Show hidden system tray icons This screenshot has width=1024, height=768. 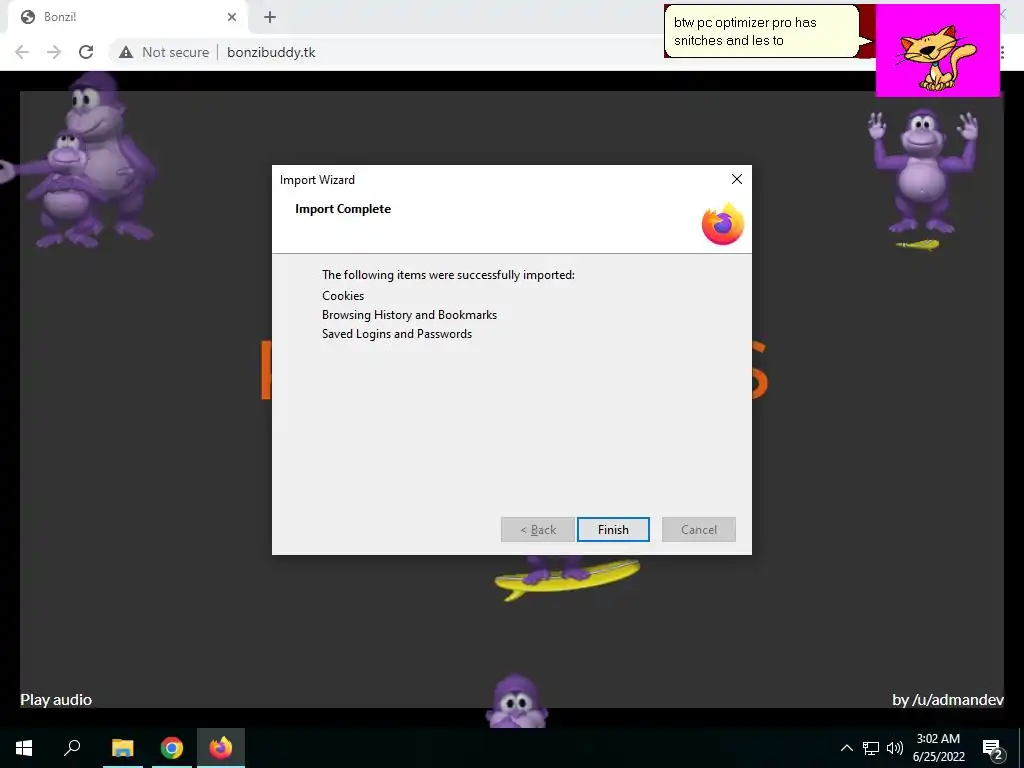coord(846,748)
